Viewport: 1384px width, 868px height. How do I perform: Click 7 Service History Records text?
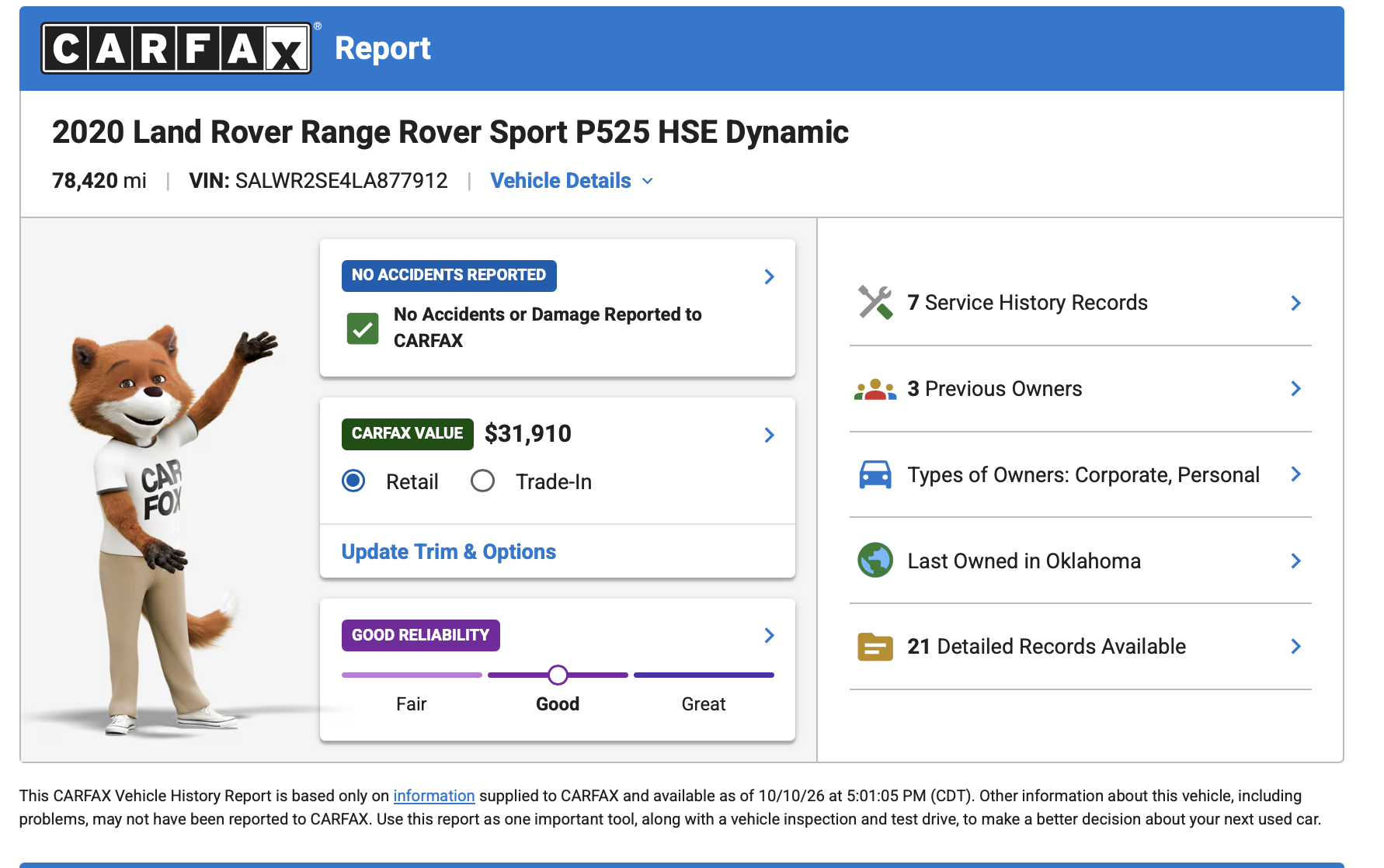(x=1028, y=303)
